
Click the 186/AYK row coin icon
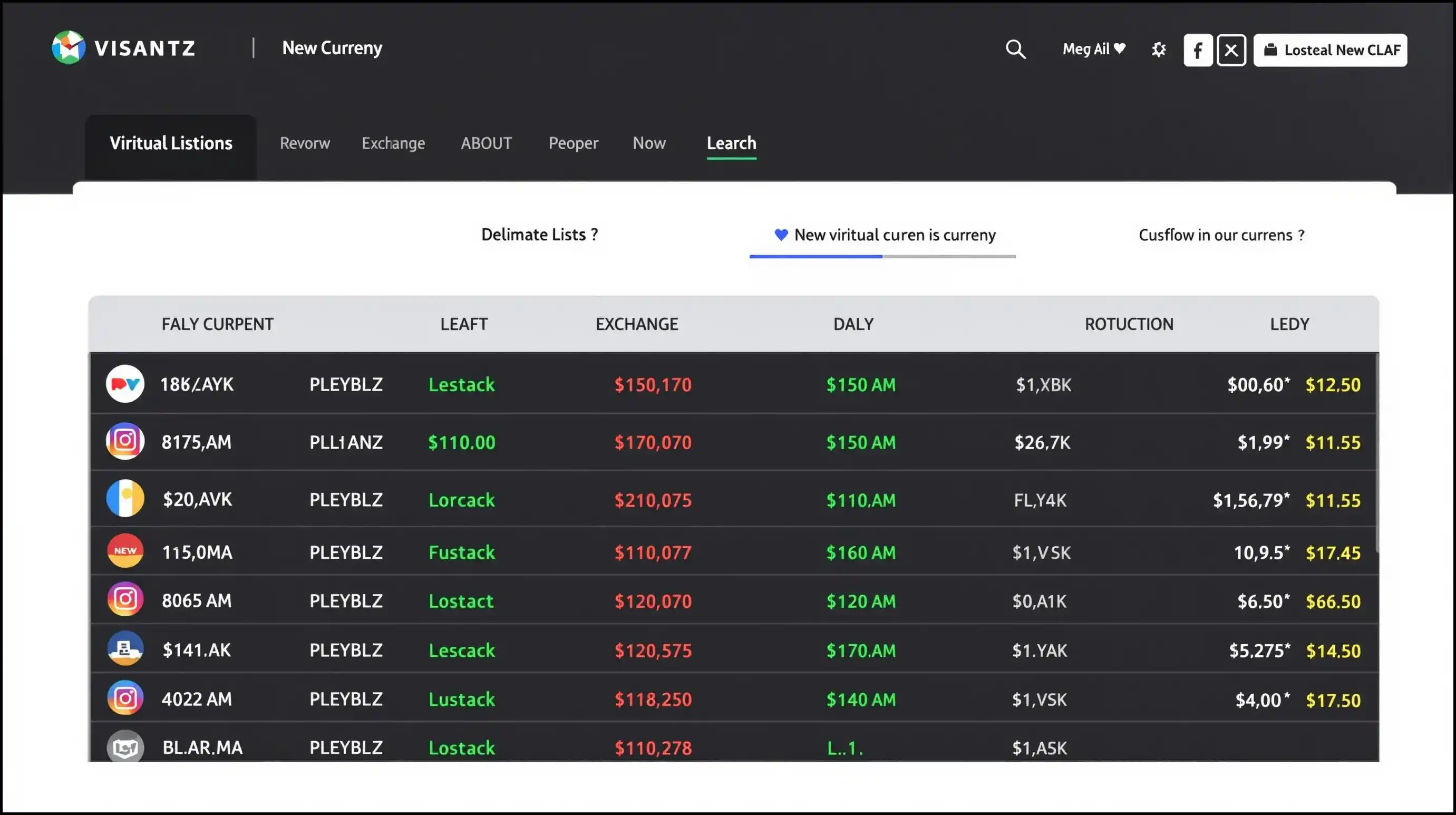pos(125,384)
